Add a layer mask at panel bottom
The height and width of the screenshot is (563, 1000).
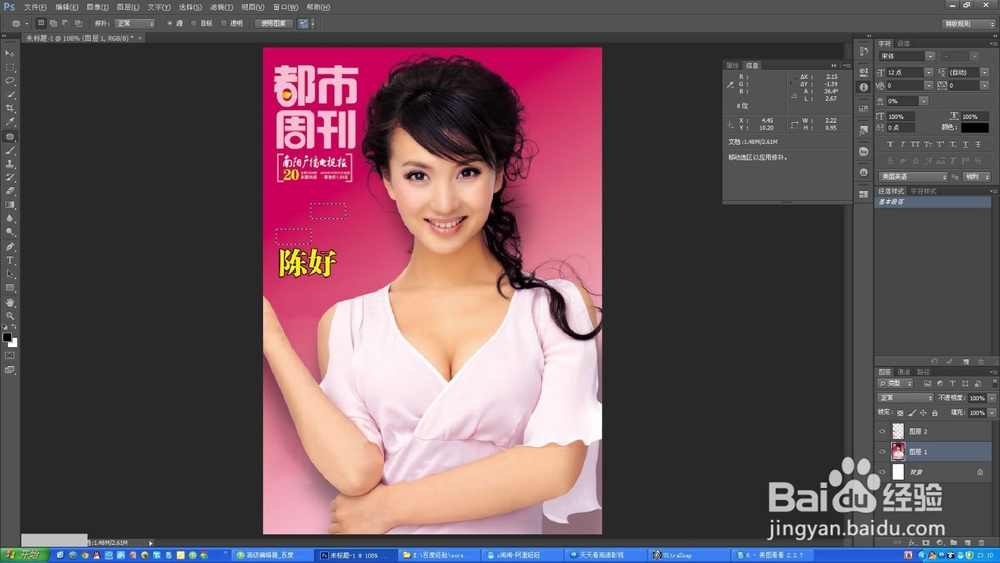click(925, 543)
